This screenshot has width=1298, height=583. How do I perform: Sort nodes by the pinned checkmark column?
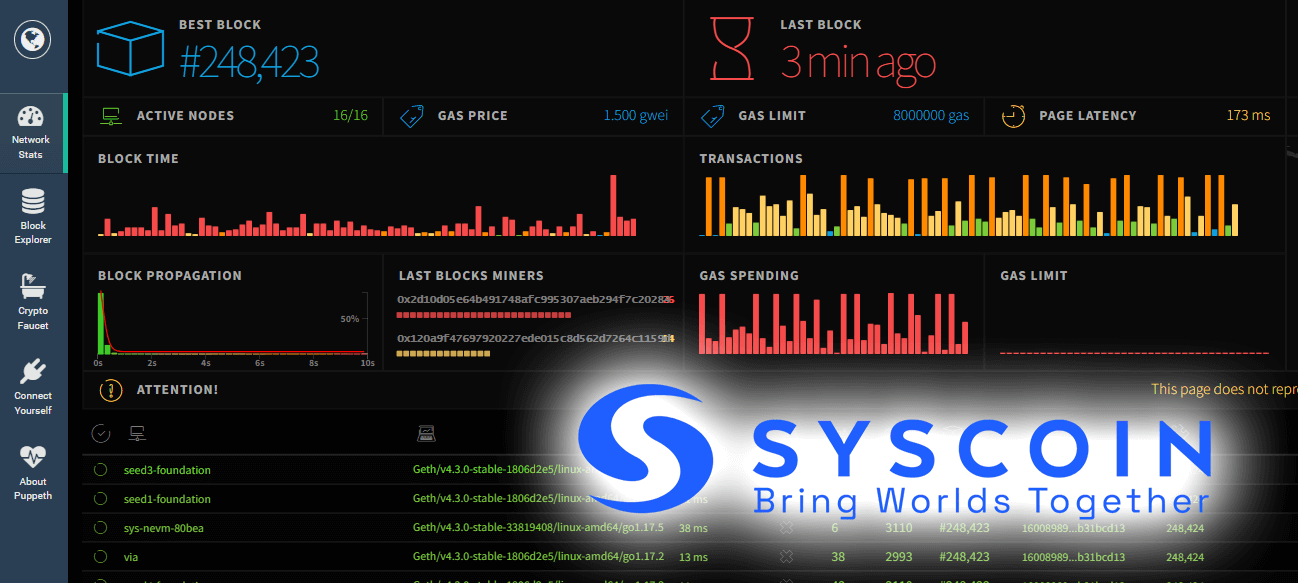click(x=100, y=433)
